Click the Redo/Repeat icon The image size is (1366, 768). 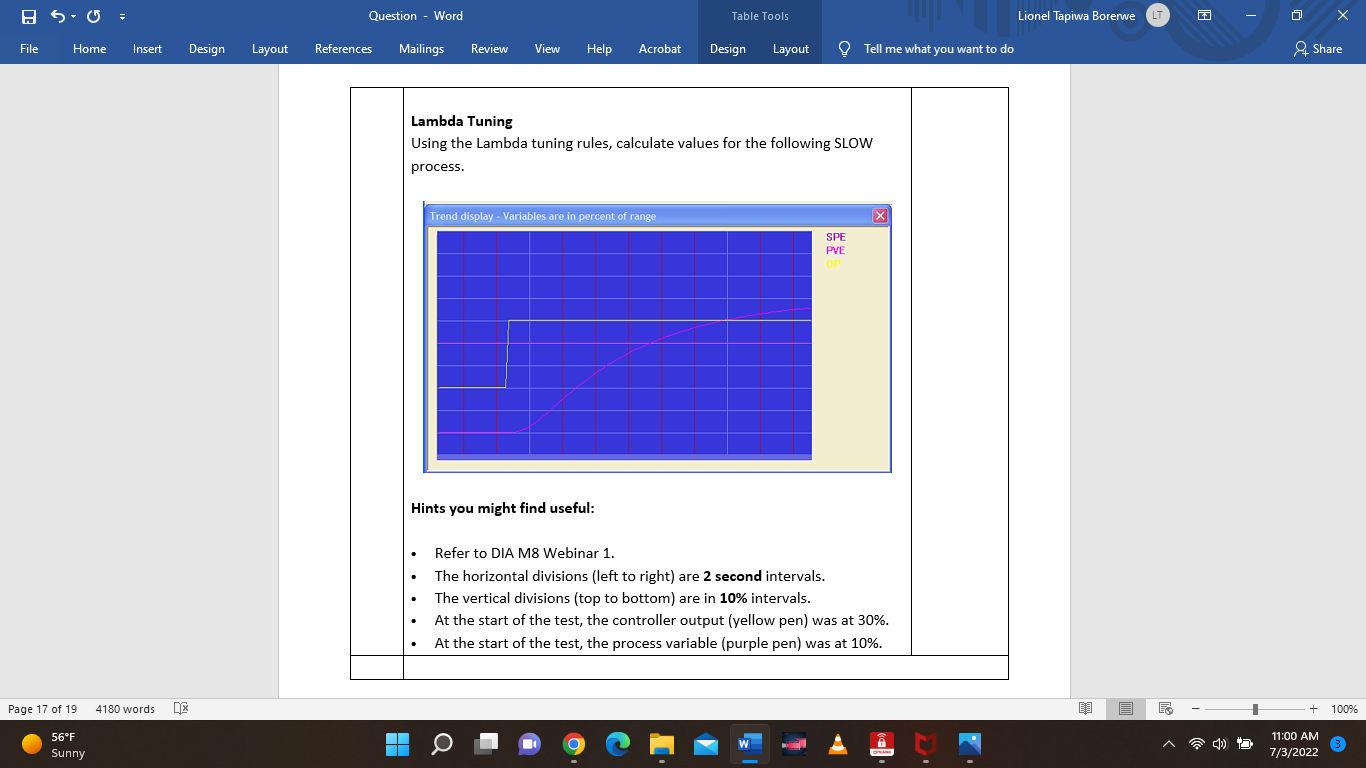tap(94, 16)
